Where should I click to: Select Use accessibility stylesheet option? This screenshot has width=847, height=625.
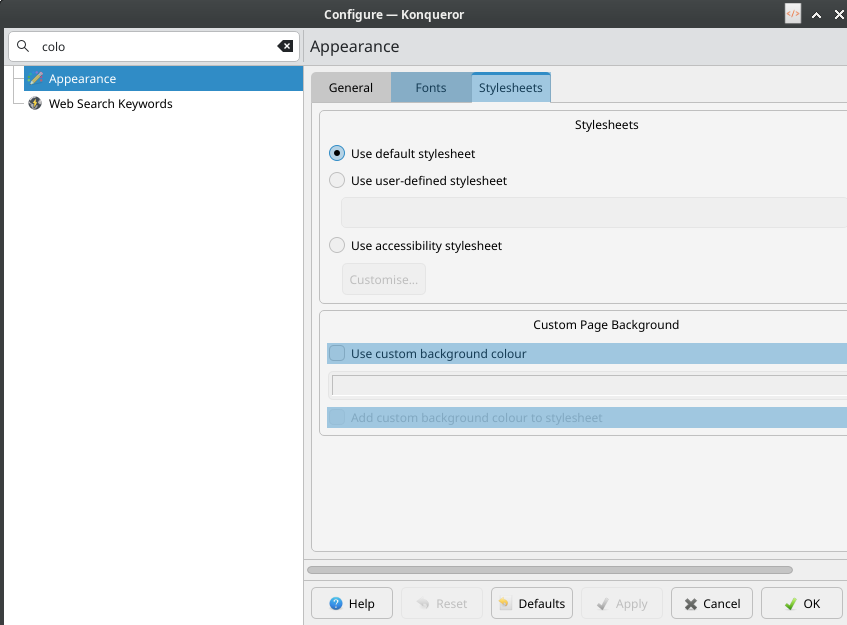tap(337, 246)
